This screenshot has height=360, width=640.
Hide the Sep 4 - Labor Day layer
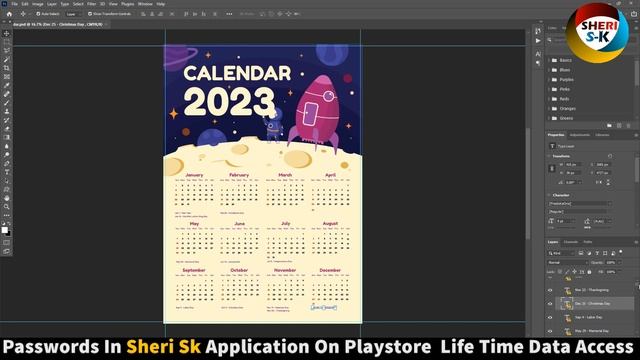[550, 318]
